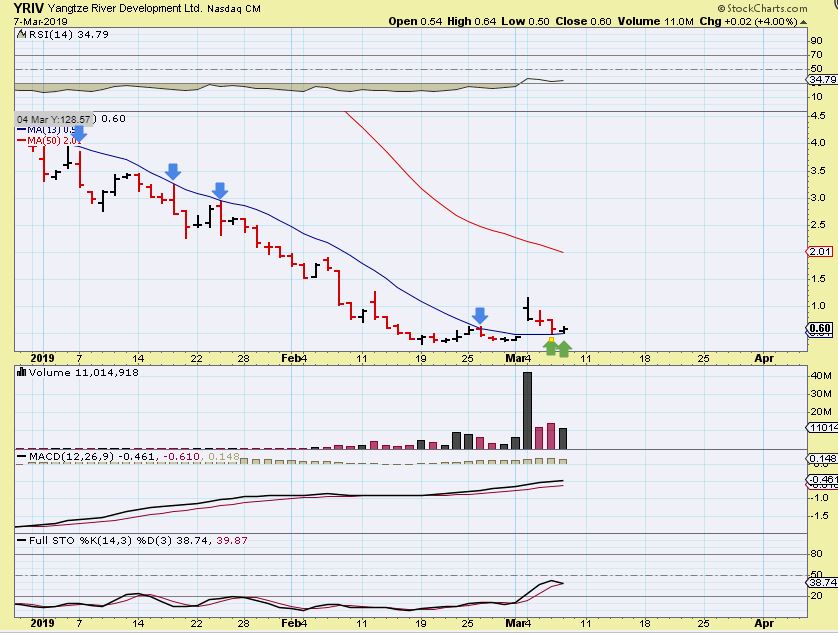Click the StockCharts.com copyright logo
This screenshot has height=633, width=838.
click(x=763, y=9)
